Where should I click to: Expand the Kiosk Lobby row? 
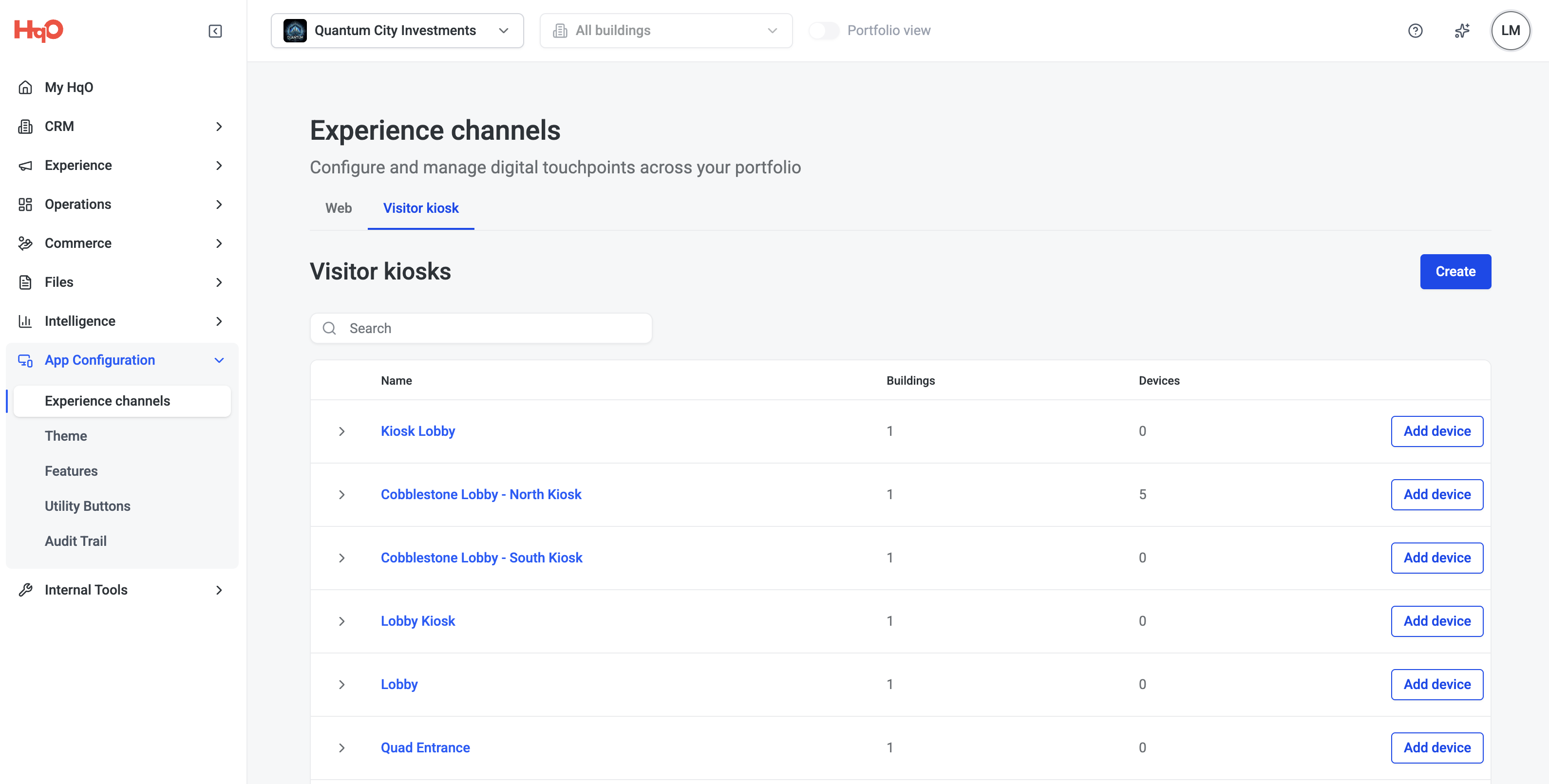341,431
